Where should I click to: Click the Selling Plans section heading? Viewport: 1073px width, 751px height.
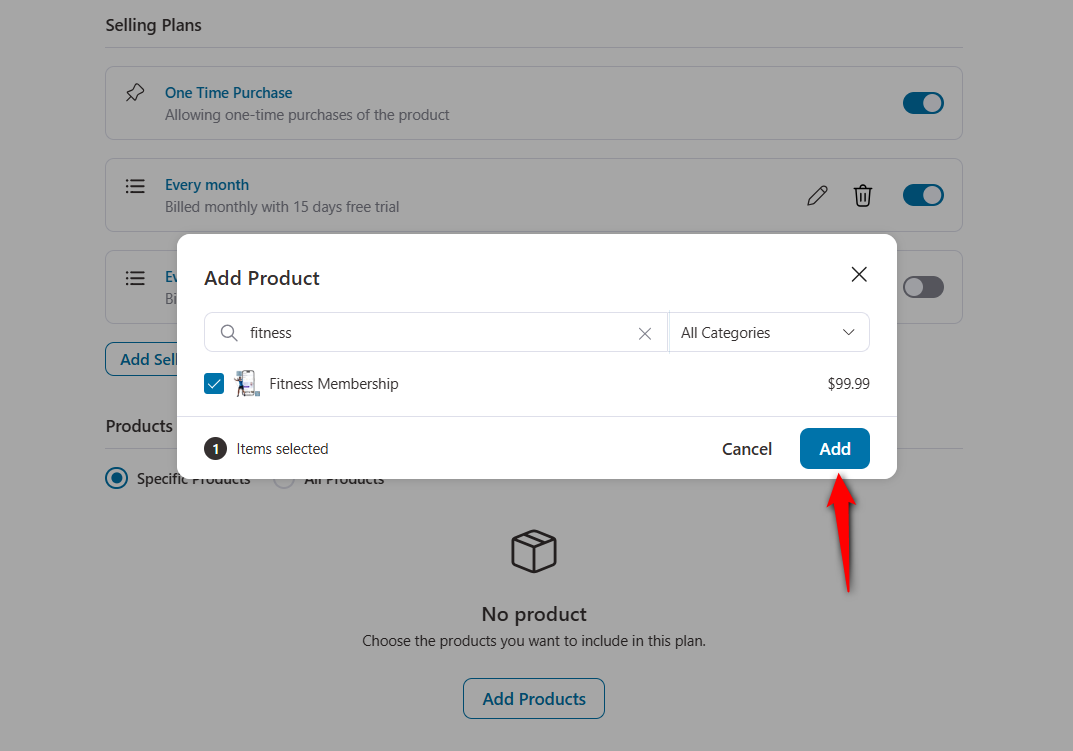(x=153, y=25)
